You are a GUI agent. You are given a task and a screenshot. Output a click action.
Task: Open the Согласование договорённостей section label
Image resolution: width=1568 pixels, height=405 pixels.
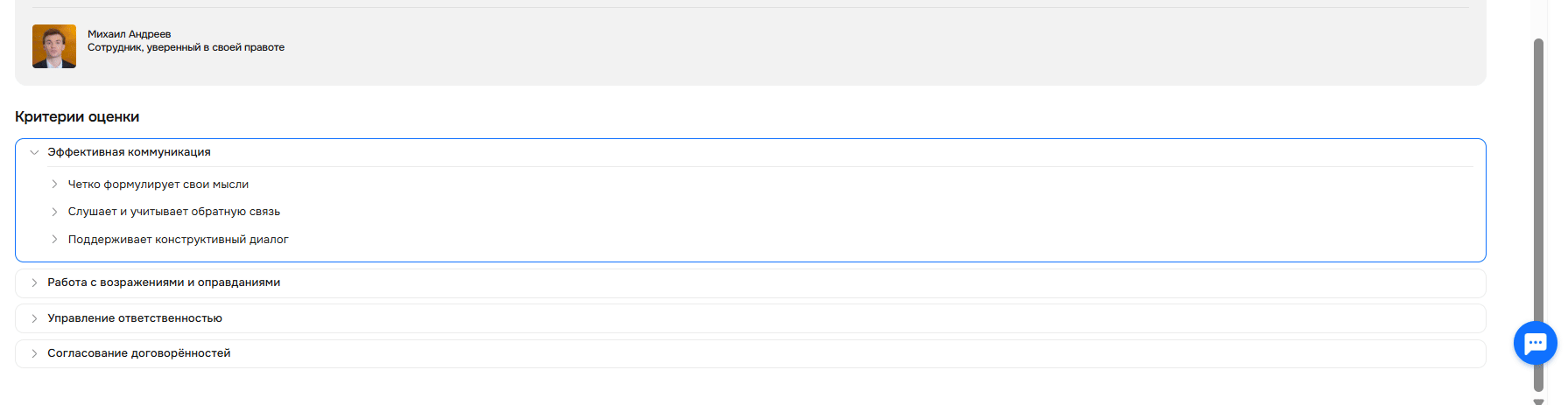pos(139,353)
